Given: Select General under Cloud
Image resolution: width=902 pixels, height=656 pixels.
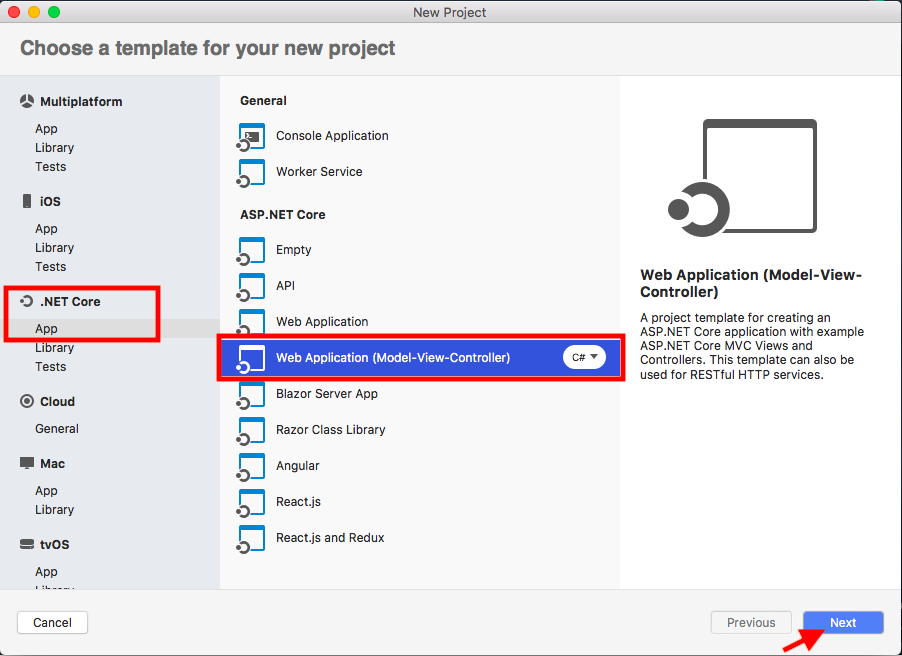Looking at the screenshot, I should pyautogui.click(x=57, y=429).
